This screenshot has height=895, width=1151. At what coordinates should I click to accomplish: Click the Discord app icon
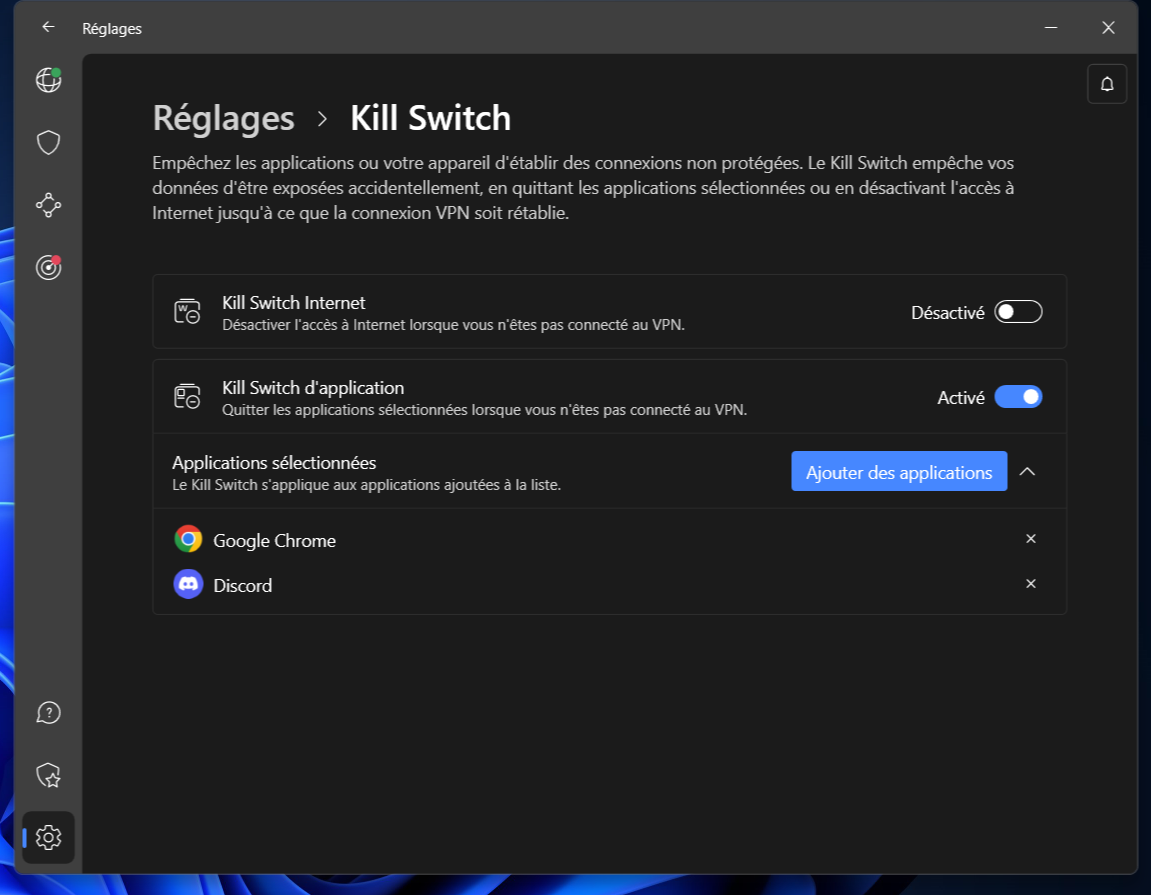[x=189, y=584]
